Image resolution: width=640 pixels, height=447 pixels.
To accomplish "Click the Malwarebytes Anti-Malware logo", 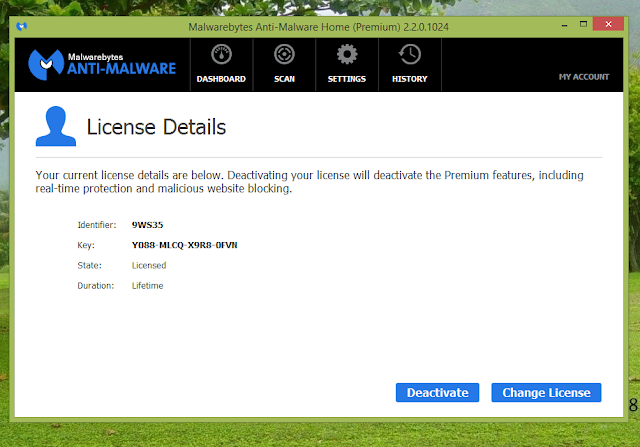I will tap(103, 64).
